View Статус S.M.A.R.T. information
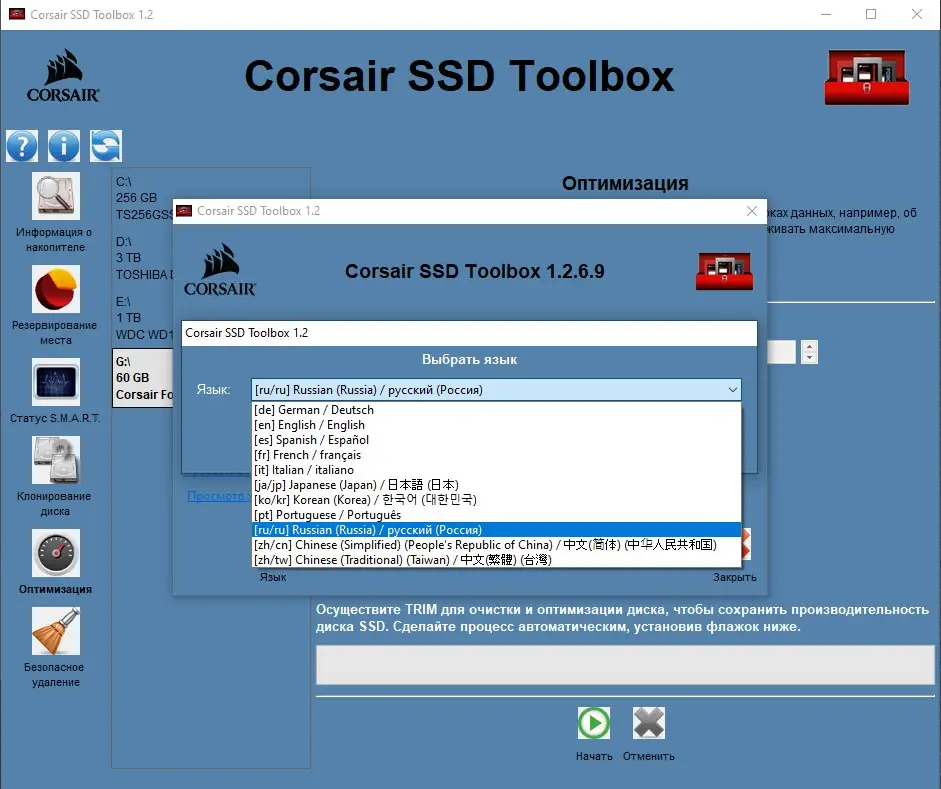This screenshot has height=789, width=941. coord(55,383)
